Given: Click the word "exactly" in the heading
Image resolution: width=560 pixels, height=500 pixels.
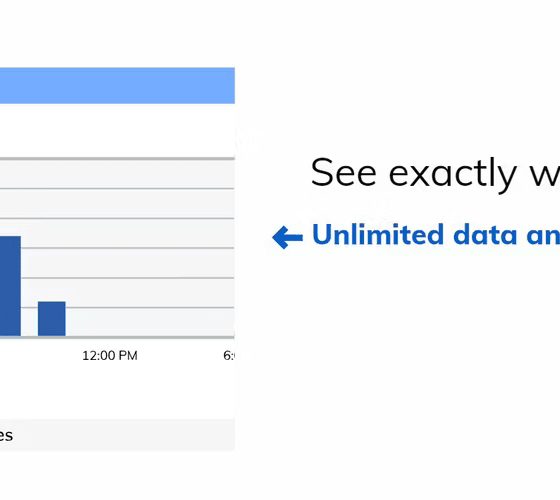Looking at the screenshot, I should click(x=452, y=175).
